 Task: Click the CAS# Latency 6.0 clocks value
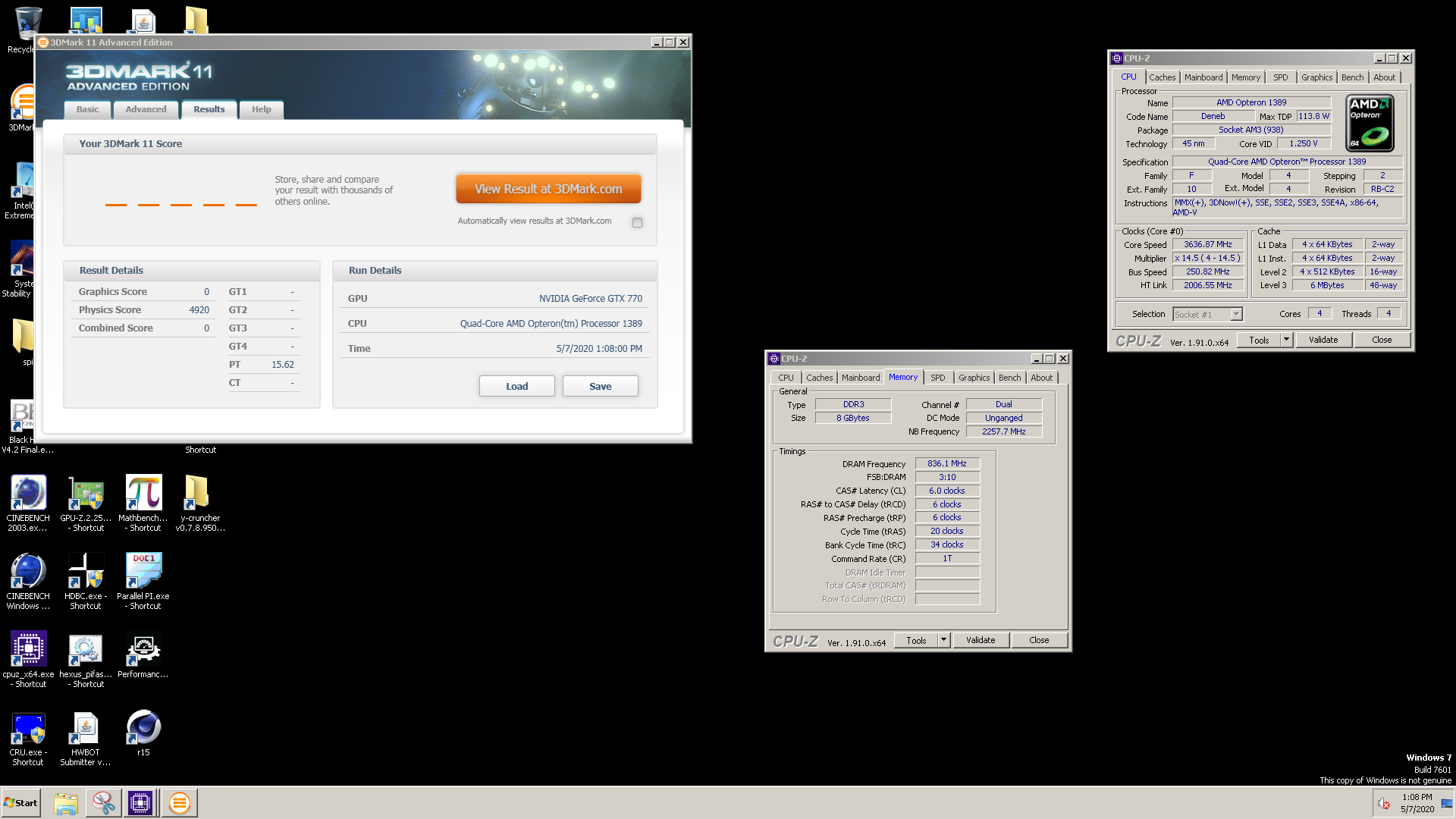coord(947,491)
